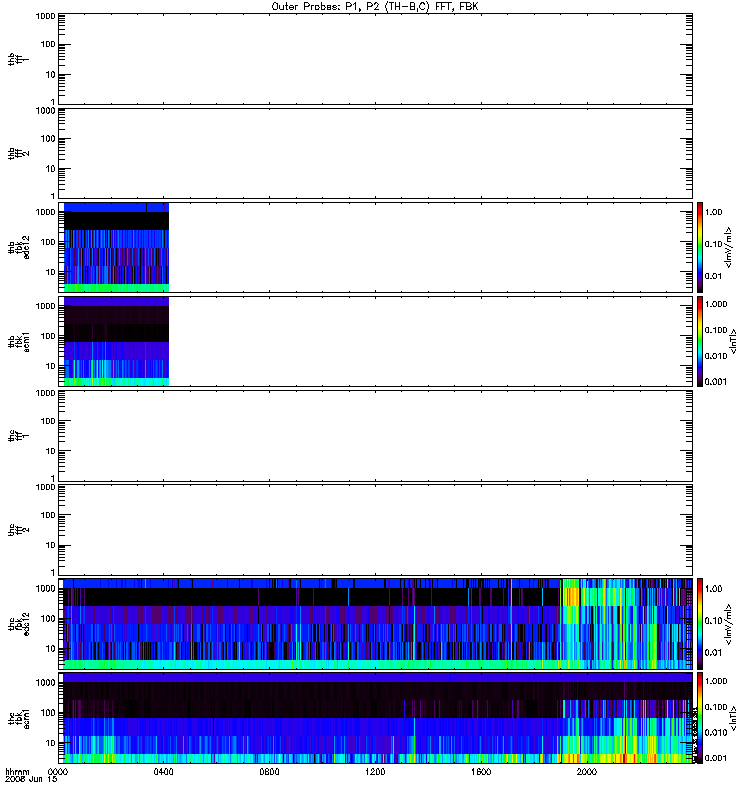
Task: Click the '10' y-tick of thb fbk edc12 panel
Action: (51, 272)
